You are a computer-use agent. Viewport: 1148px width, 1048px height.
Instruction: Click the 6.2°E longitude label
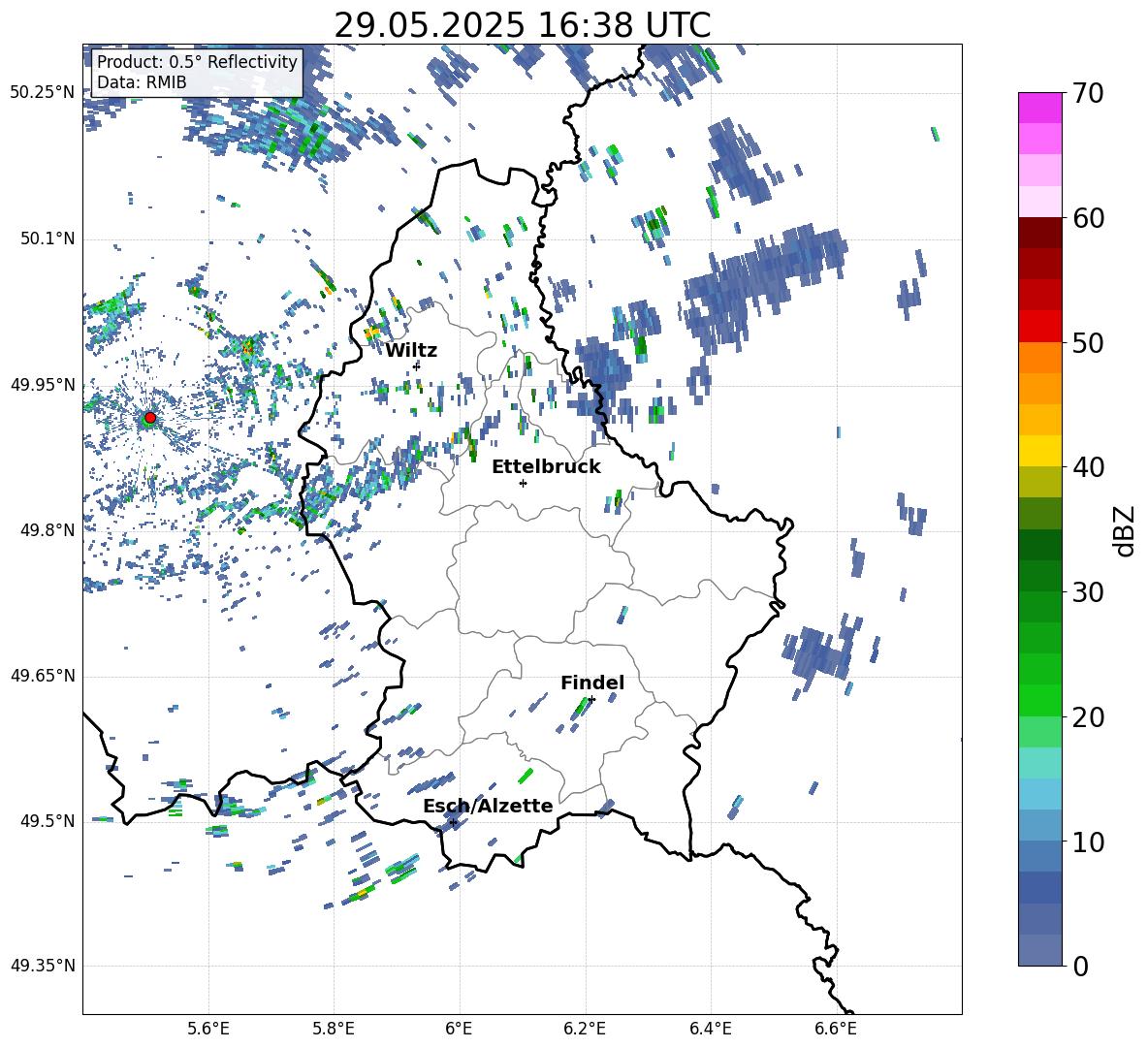585,1029
